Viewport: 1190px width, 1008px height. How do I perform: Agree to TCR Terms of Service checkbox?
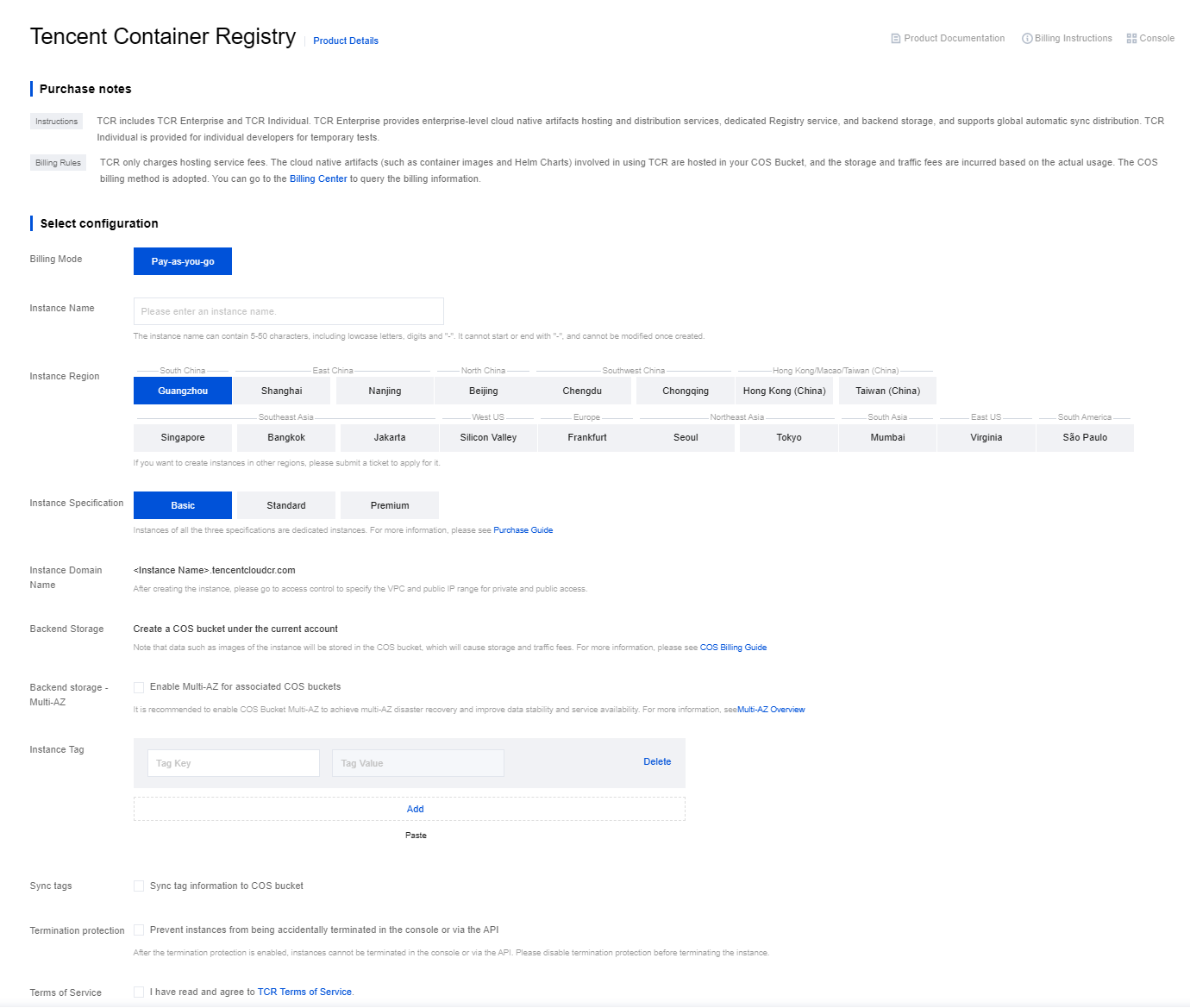click(x=139, y=992)
